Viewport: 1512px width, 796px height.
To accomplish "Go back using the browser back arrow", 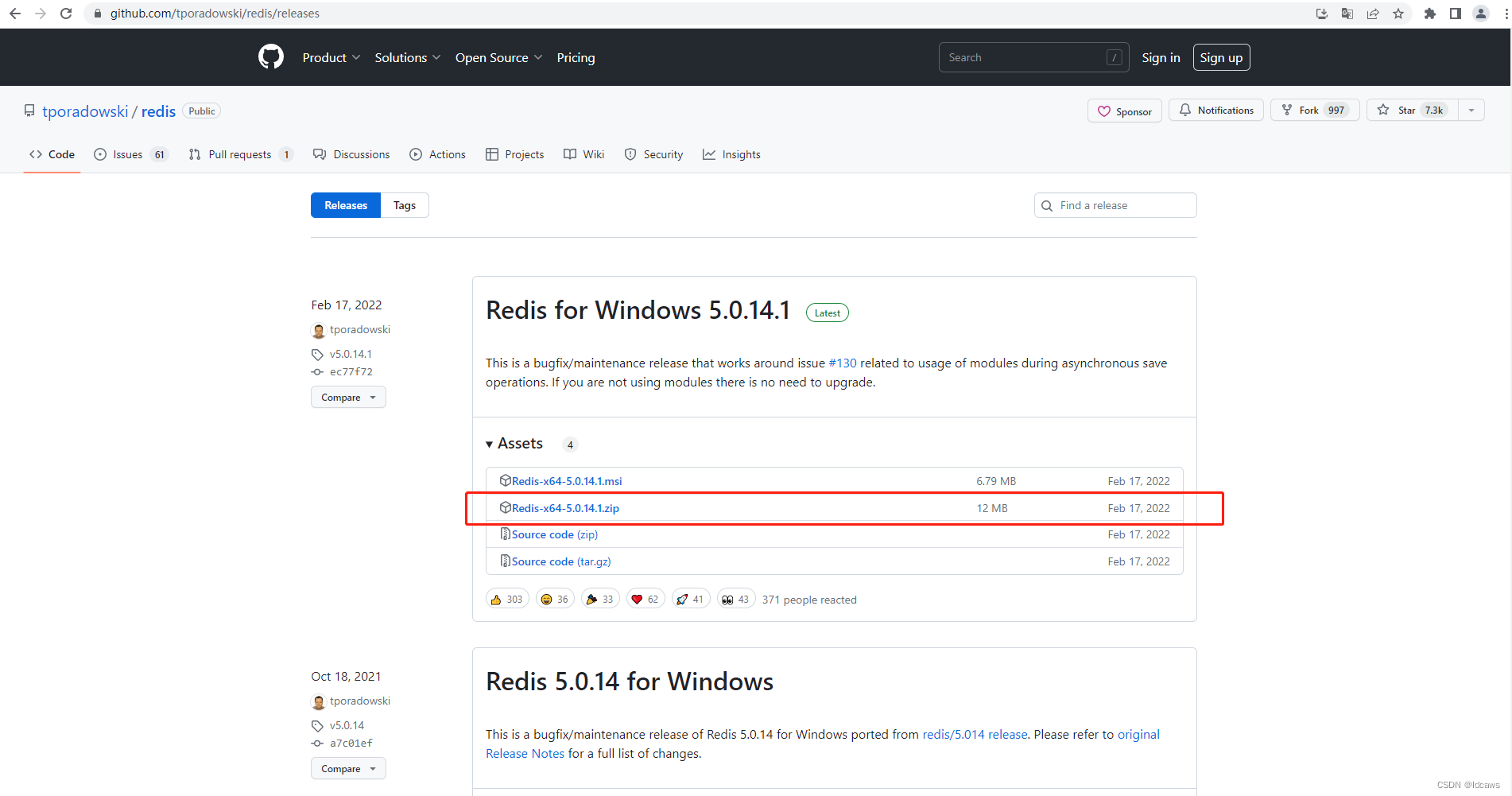I will point(14,14).
